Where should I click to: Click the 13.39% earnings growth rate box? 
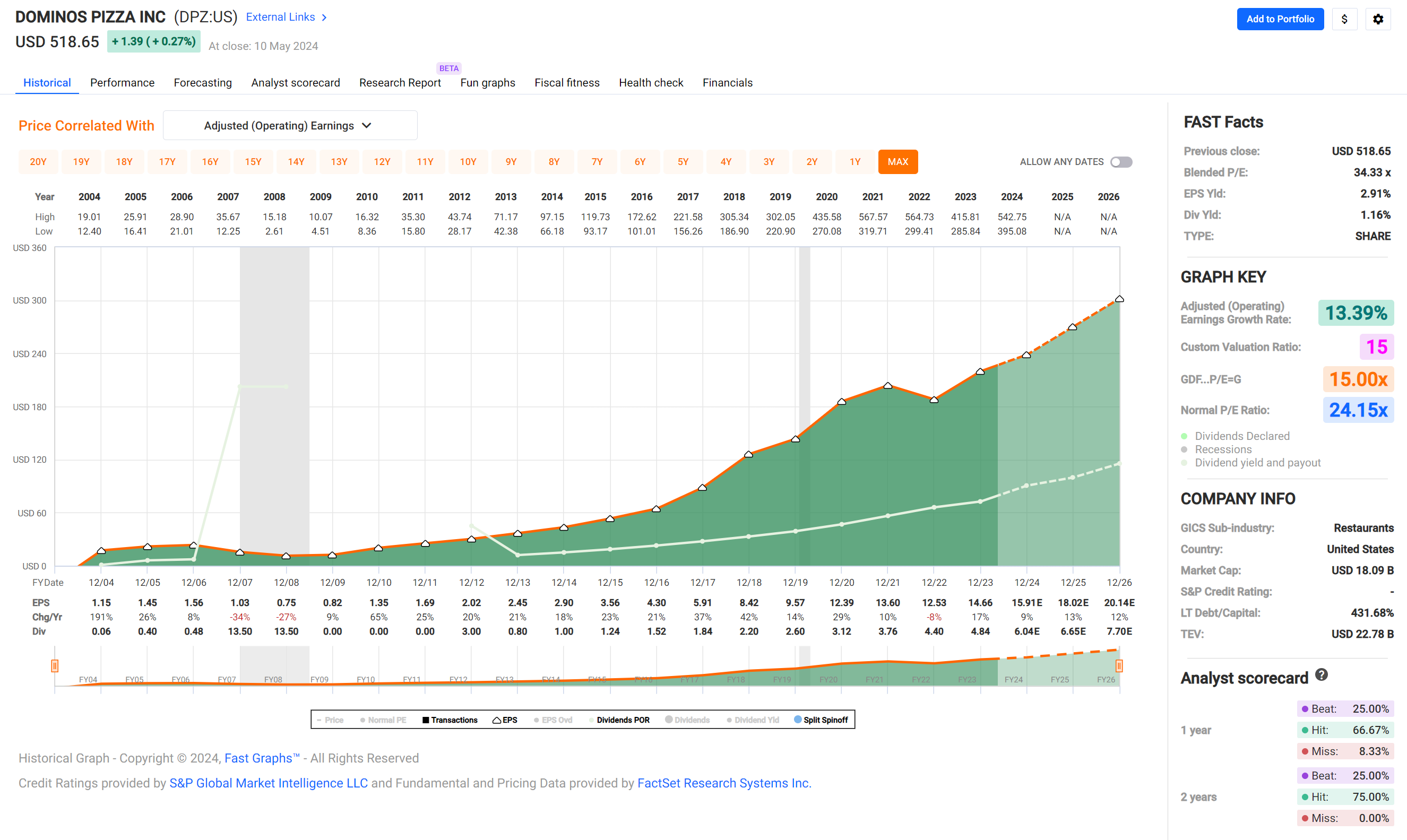[x=1356, y=313]
